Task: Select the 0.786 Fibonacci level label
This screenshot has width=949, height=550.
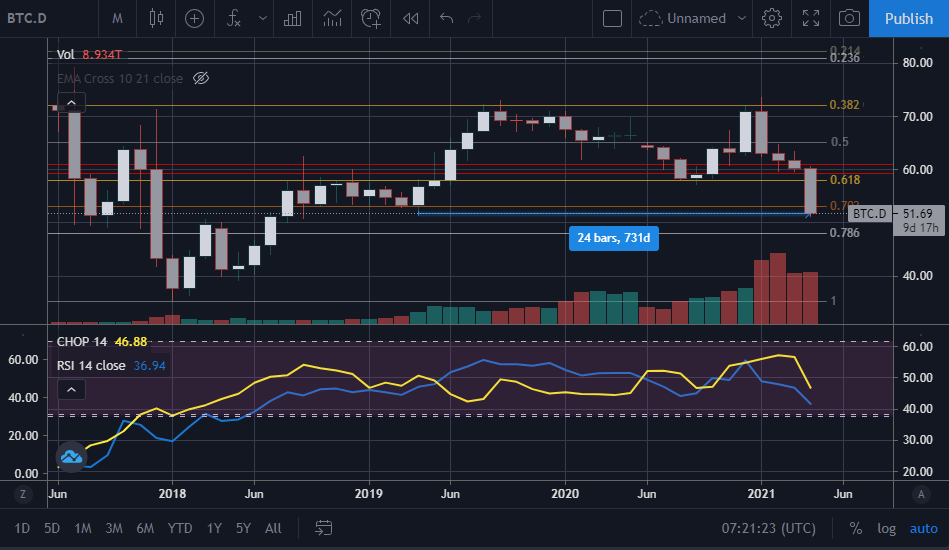Action: click(x=845, y=233)
